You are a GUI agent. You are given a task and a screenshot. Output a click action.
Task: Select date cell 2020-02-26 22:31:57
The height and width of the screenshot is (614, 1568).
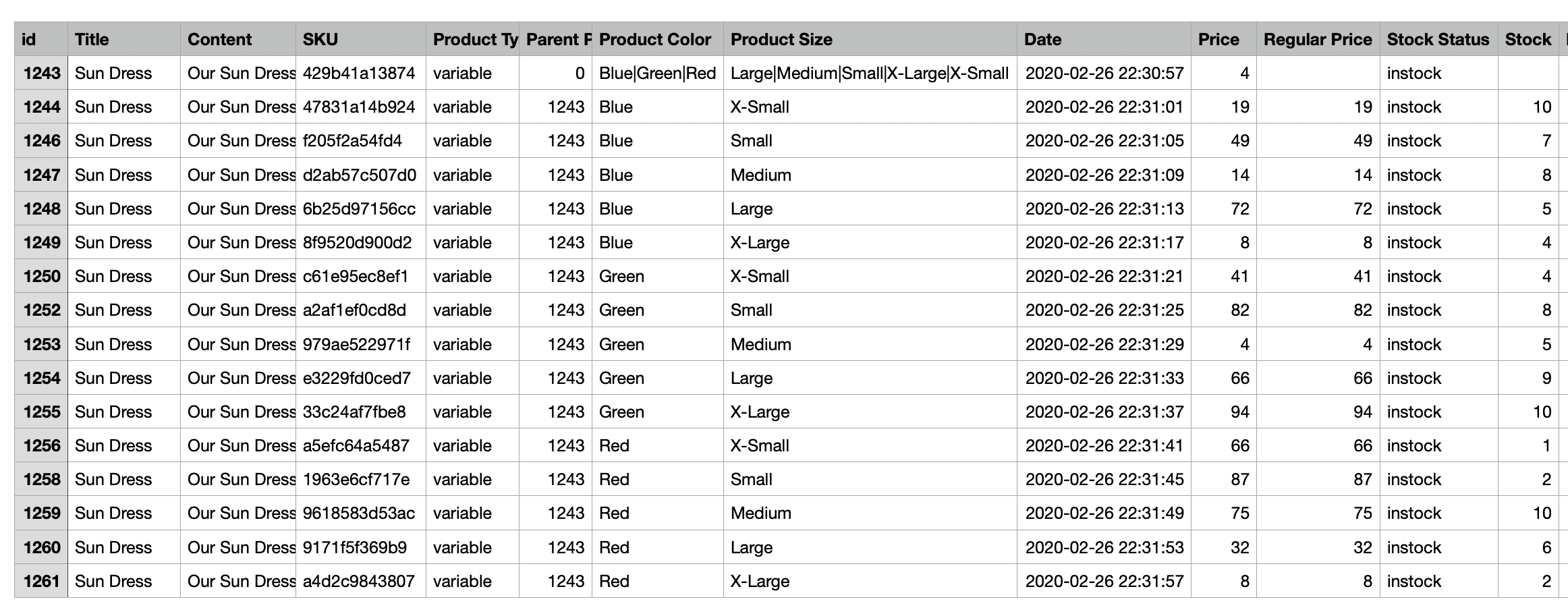point(1104,581)
